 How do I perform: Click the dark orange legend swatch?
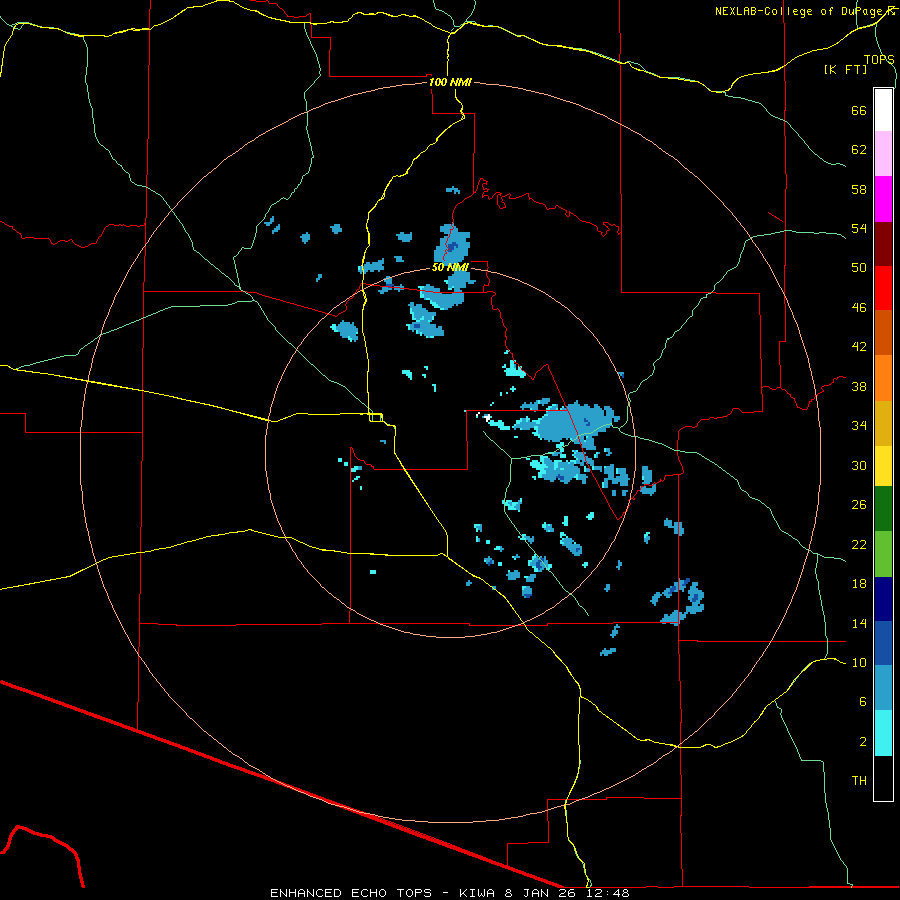[883, 333]
